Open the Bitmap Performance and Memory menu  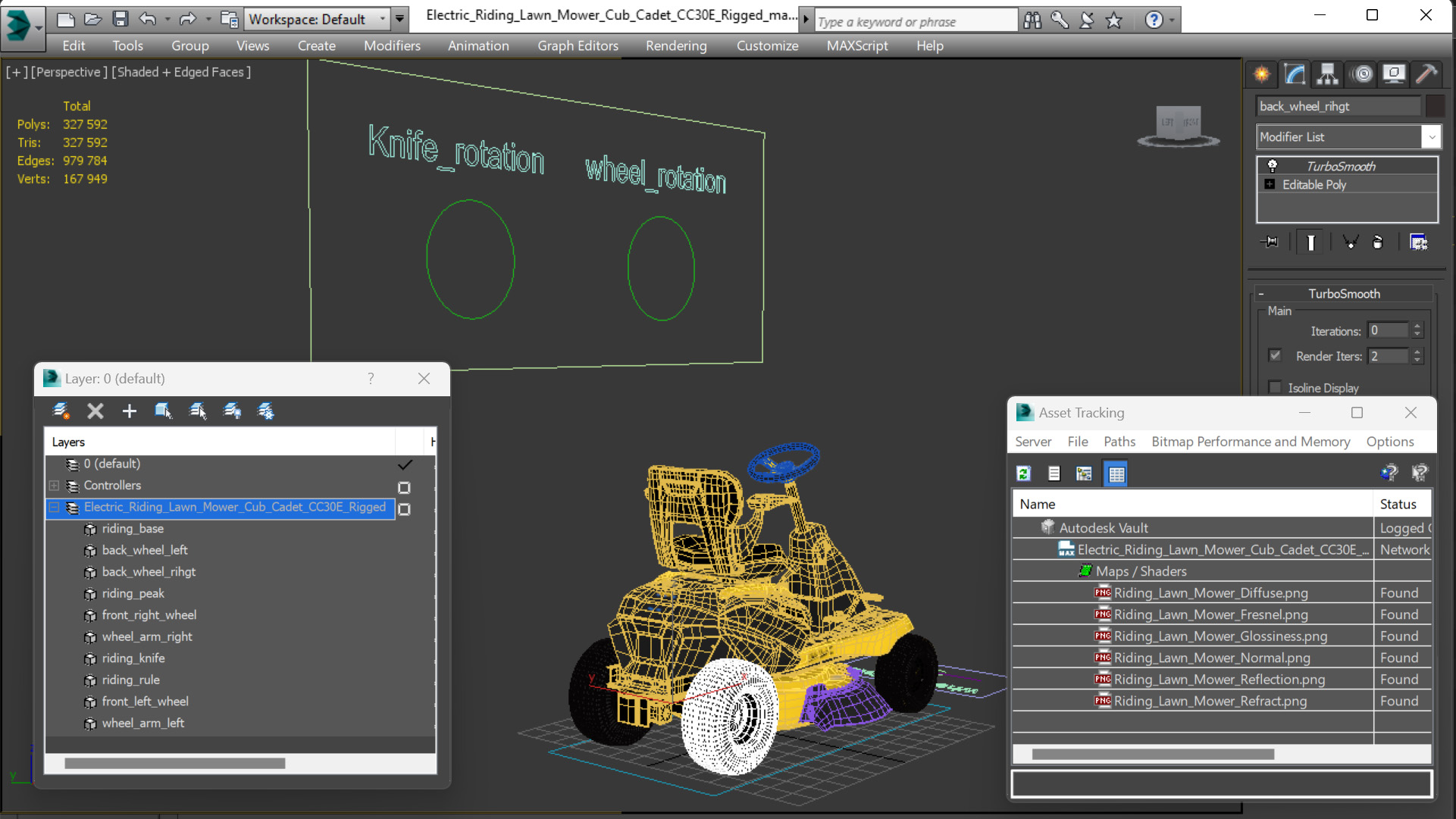point(1250,442)
